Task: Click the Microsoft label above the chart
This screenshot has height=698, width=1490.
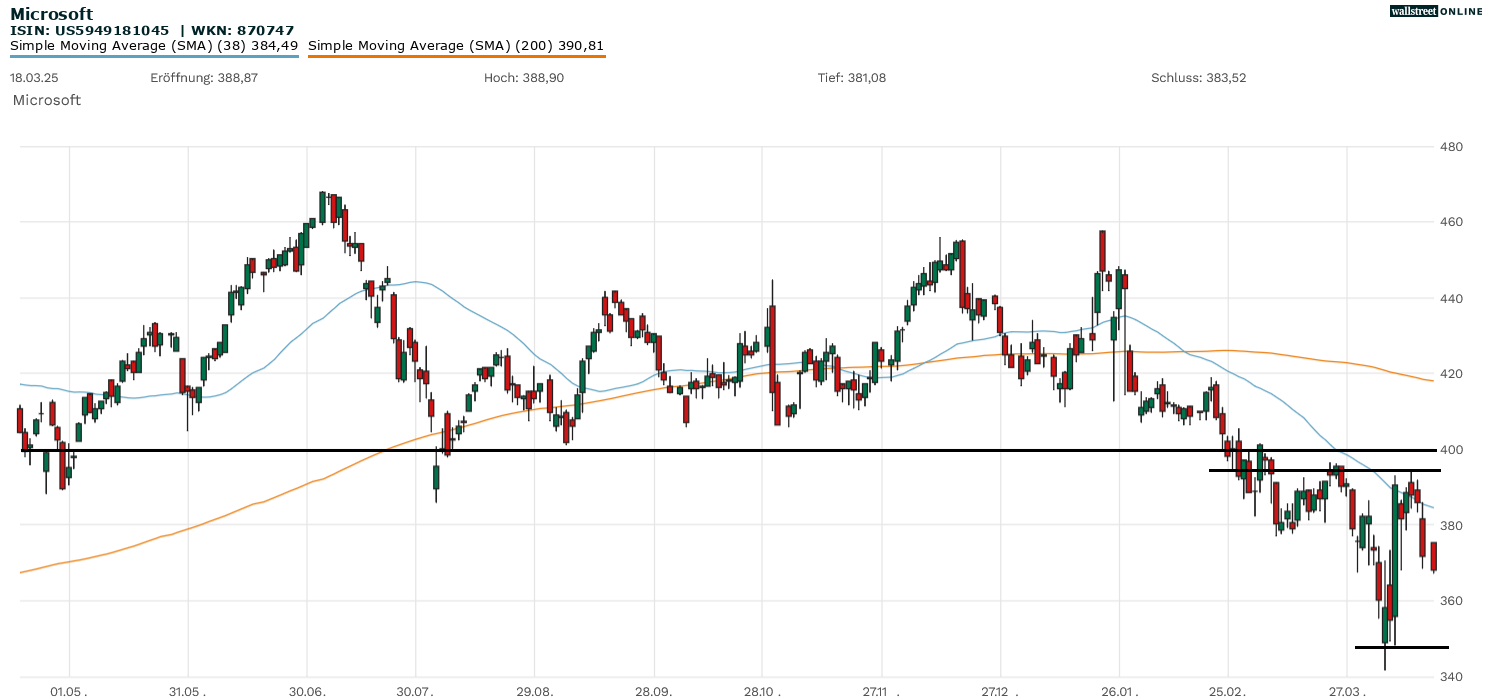Action: point(47,100)
